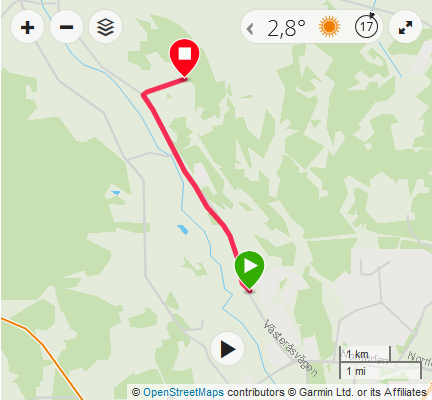Click the 2,8° temperature reading

coord(286,28)
